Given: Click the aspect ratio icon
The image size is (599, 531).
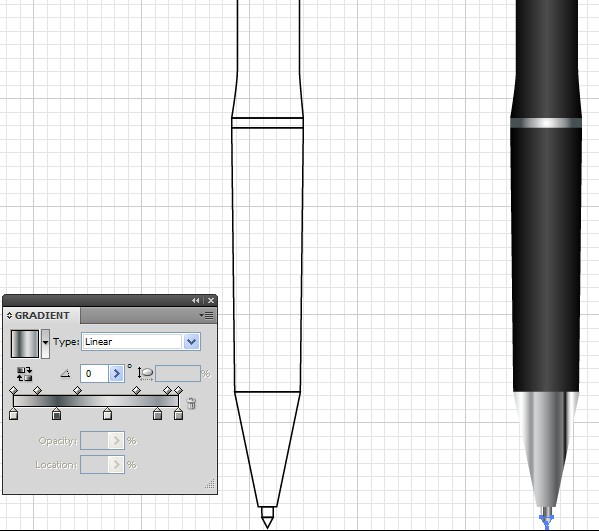Looking at the screenshot, I should tap(145, 374).
